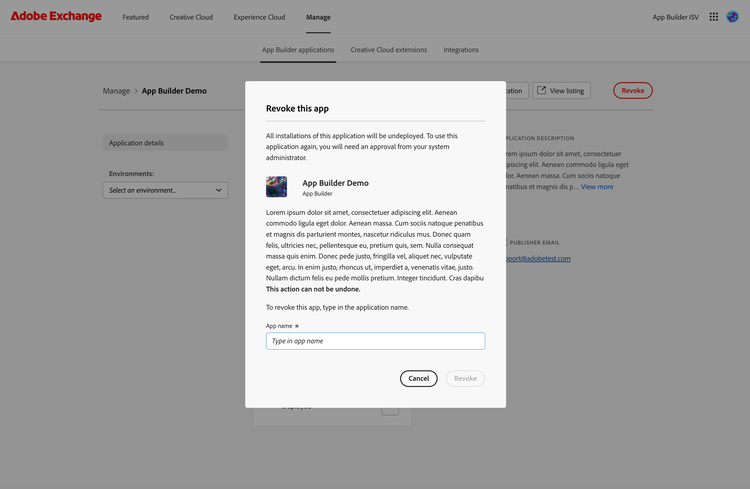Click the App Builder Demo name in dialog

(x=335, y=183)
